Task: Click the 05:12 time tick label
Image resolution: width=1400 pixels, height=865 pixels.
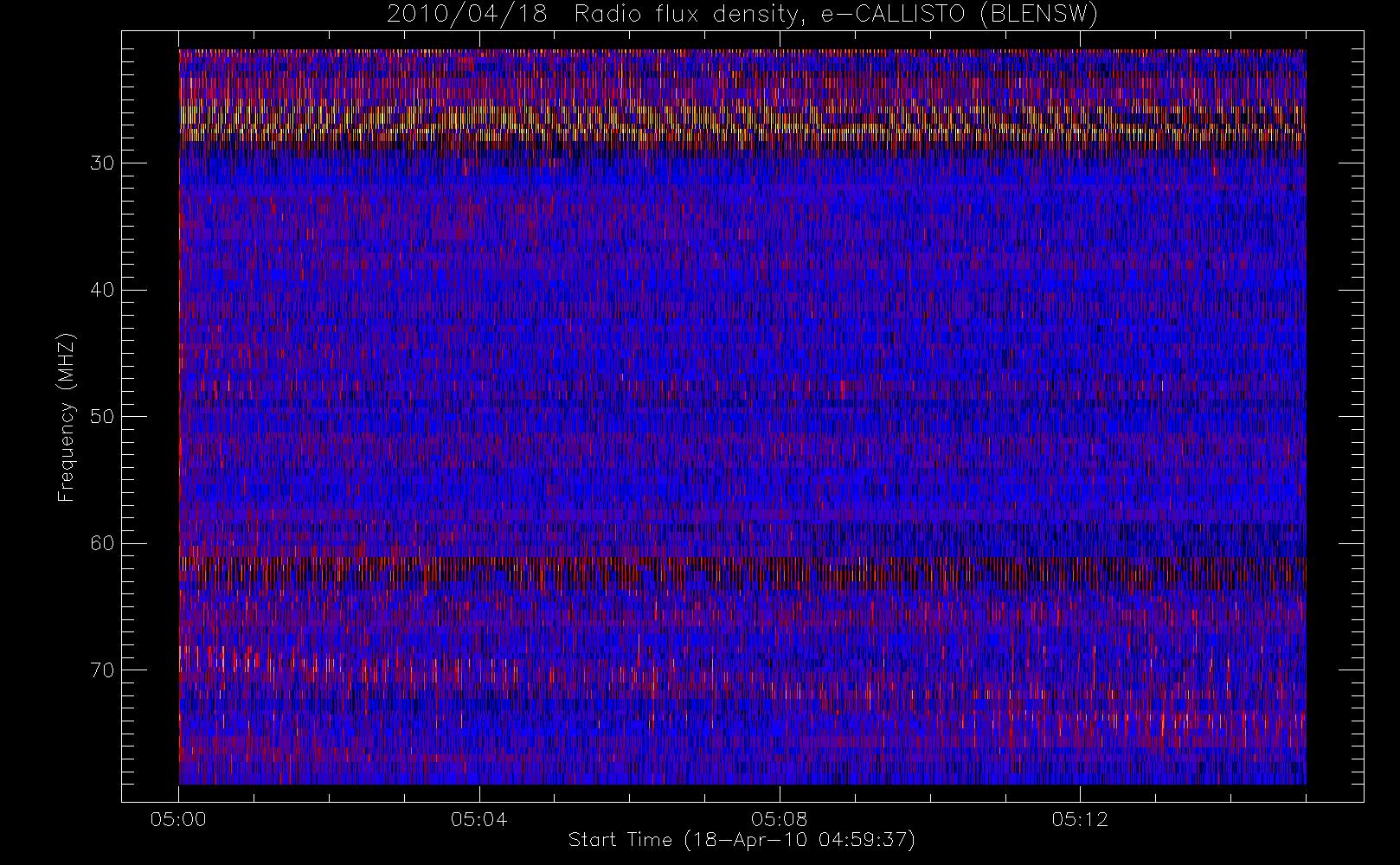Action: 1080,819
